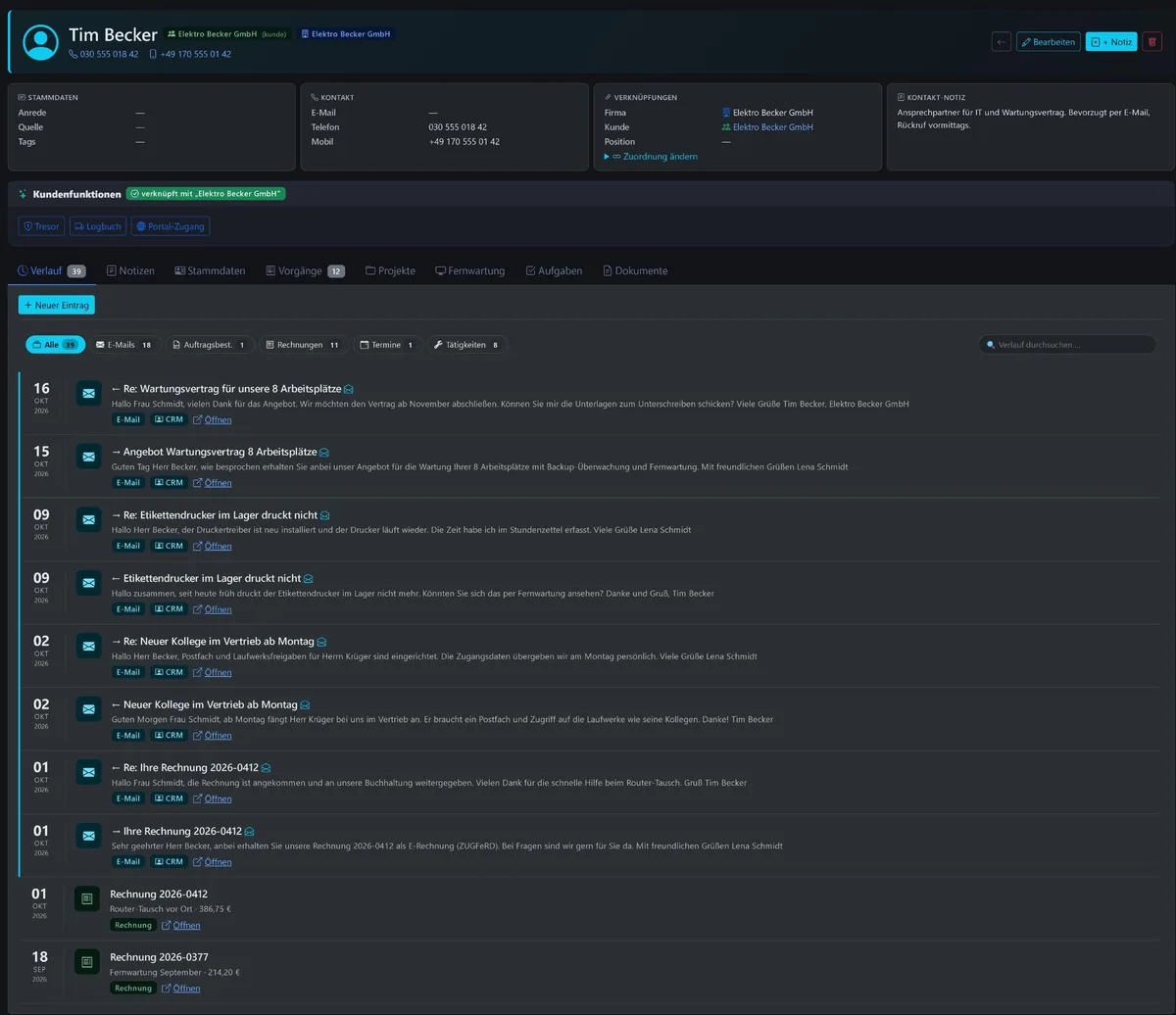Click mail icon of 'Re: Neuer Kollege' reply
This screenshot has height=1015, width=1176.
pyautogui.click(x=89, y=647)
